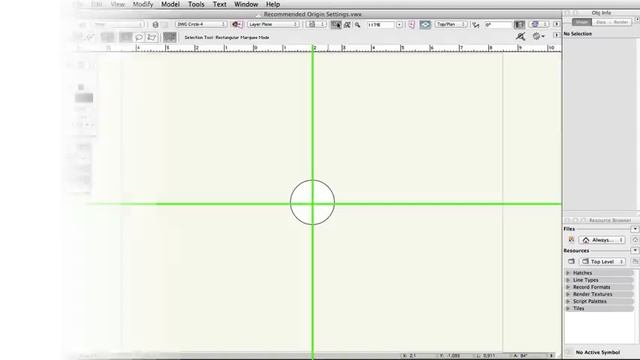Click the document title Recommended Origin Settings
Image resolution: width=640 pixels, height=360 pixels.
[x=312, y=14]
